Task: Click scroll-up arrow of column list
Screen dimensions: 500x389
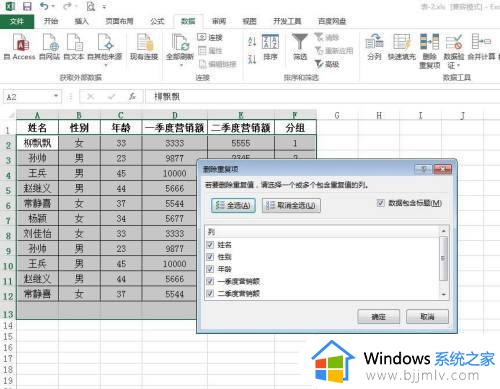Action: coord(443,231)
